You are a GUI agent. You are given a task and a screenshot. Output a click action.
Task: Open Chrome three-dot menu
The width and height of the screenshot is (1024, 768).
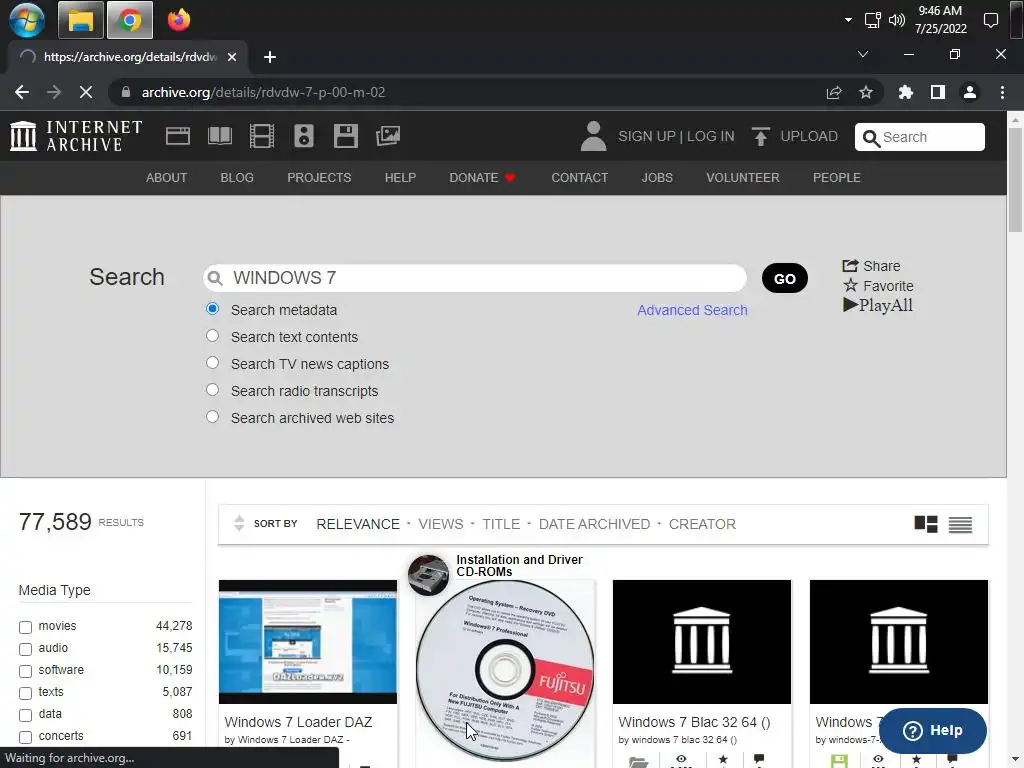[1002, 92]
